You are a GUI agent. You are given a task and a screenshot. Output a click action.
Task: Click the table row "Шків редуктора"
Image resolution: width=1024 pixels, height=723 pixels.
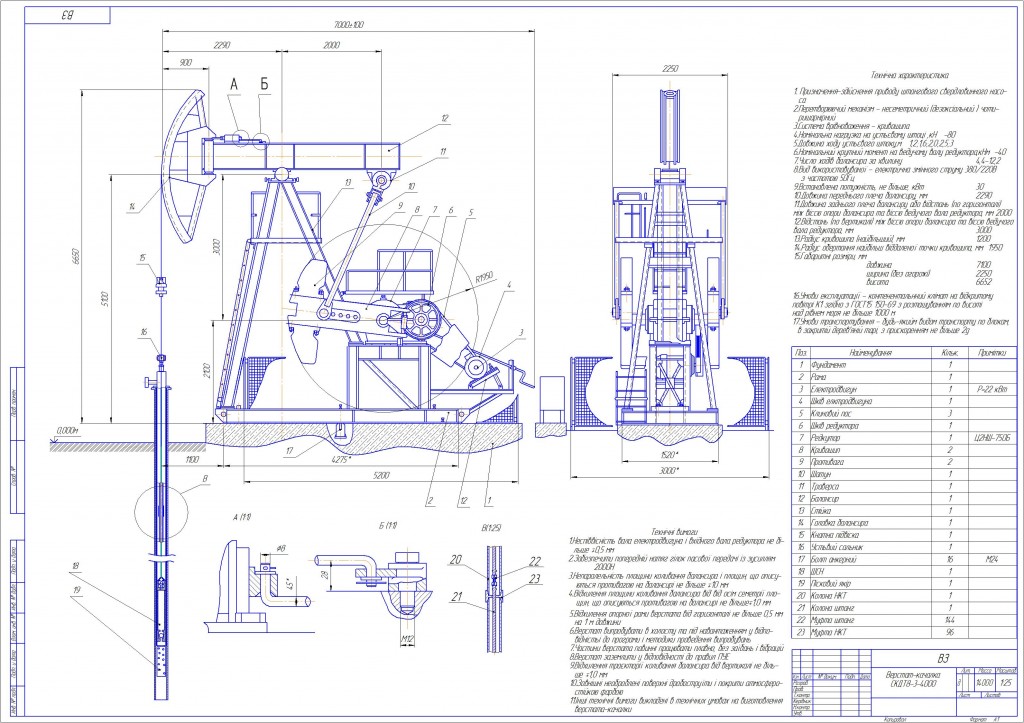(904, 426)
